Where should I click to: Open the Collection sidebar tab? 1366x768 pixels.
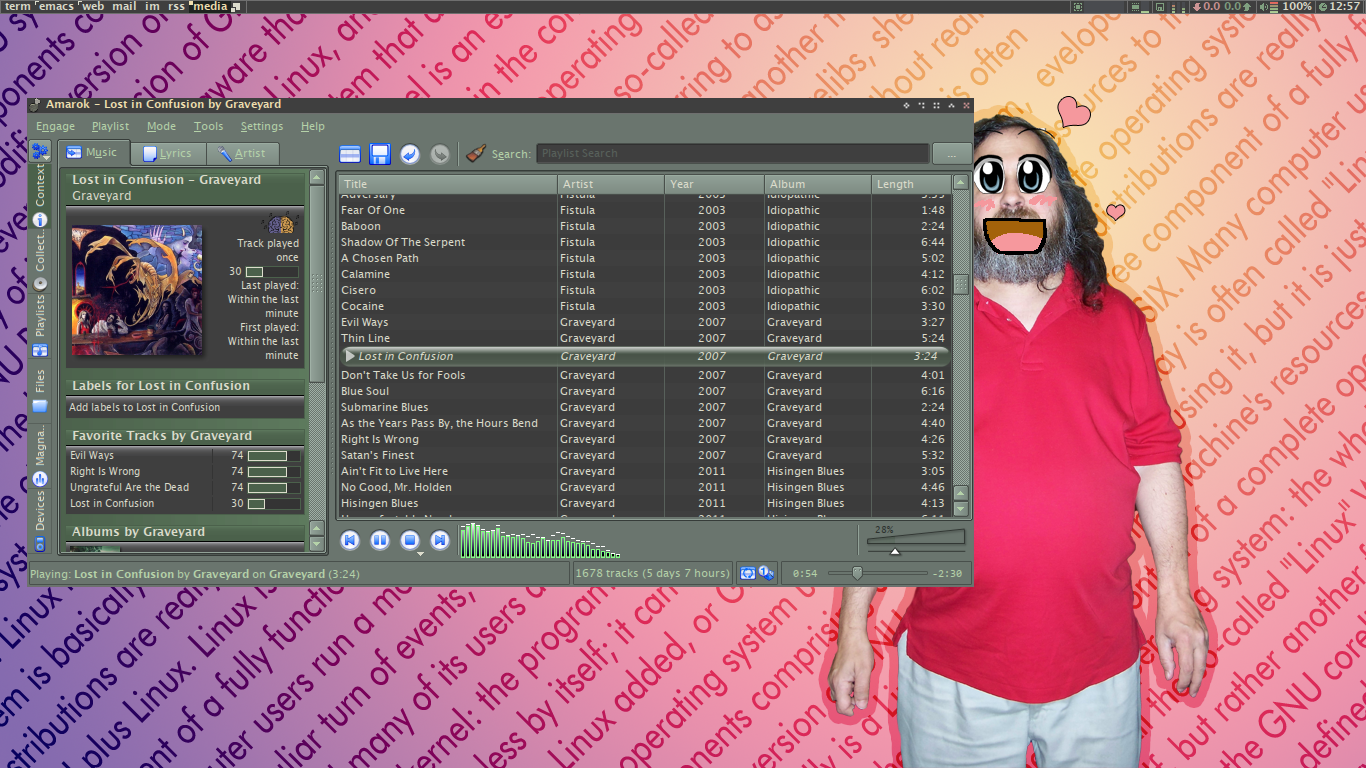40,262
